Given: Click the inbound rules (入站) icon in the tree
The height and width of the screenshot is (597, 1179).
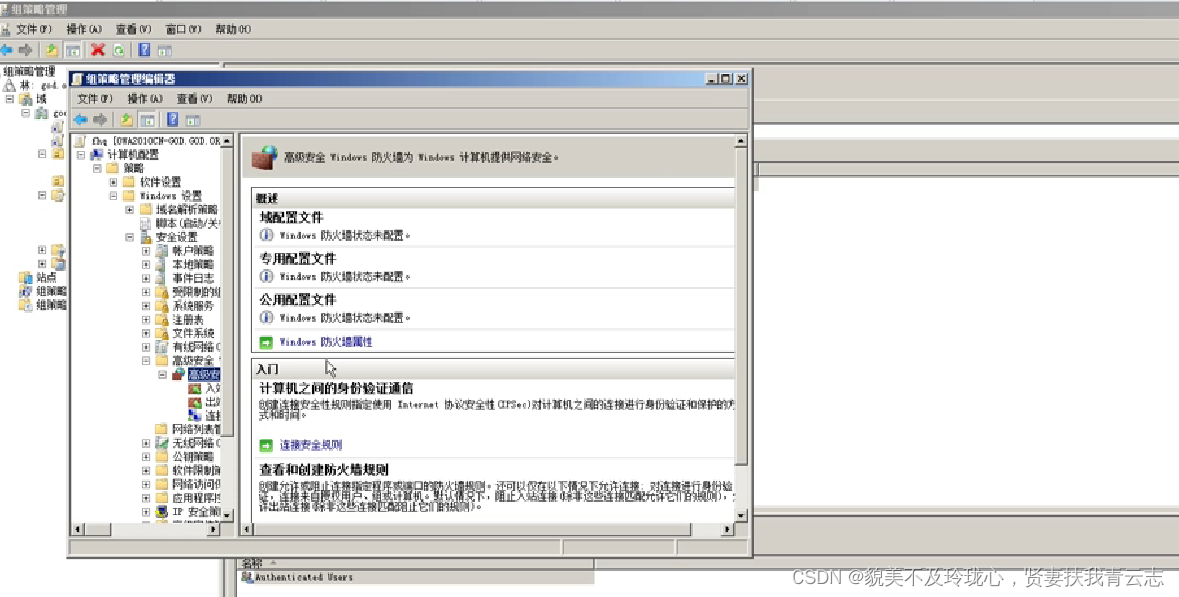Looking at the screenshot, I should coord(195,389).
